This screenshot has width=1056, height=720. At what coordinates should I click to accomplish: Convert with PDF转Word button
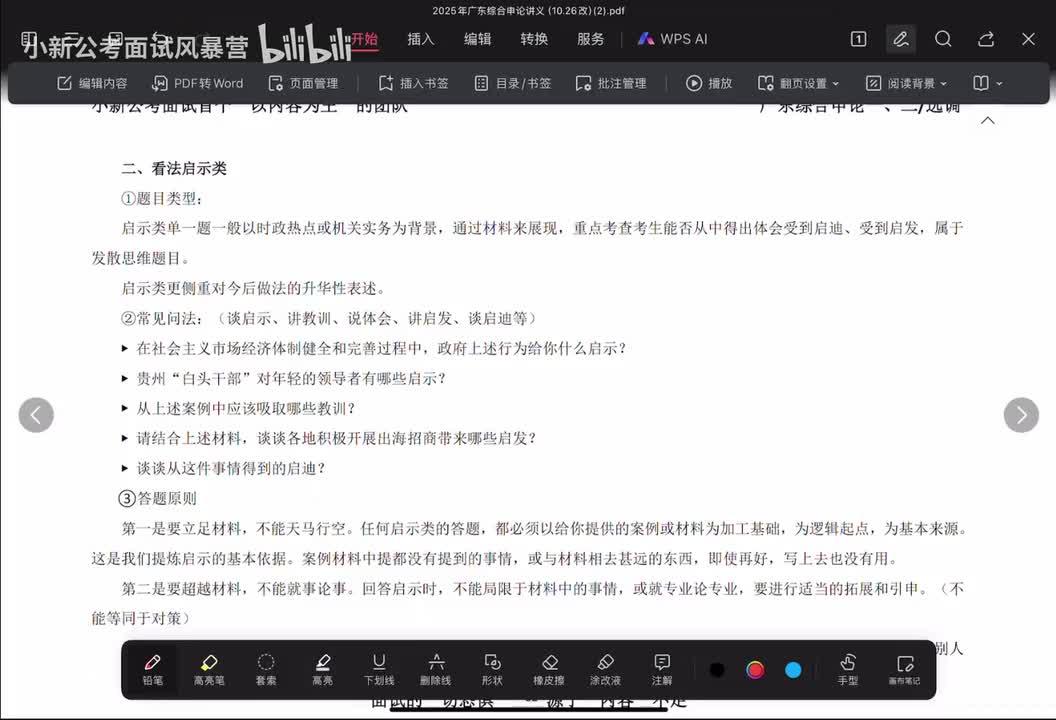(197, 83)
